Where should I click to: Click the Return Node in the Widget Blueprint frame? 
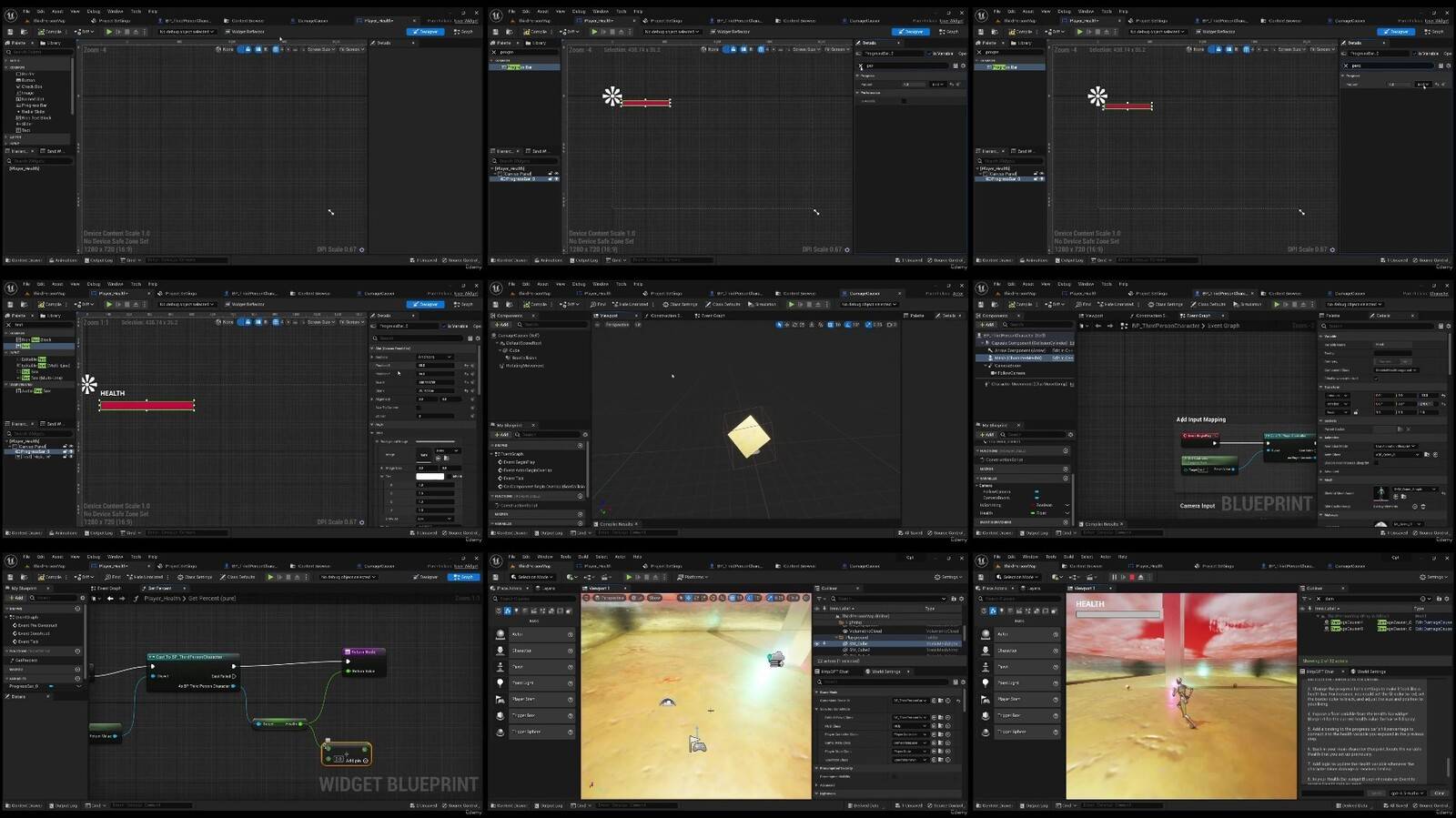[363, 661]
